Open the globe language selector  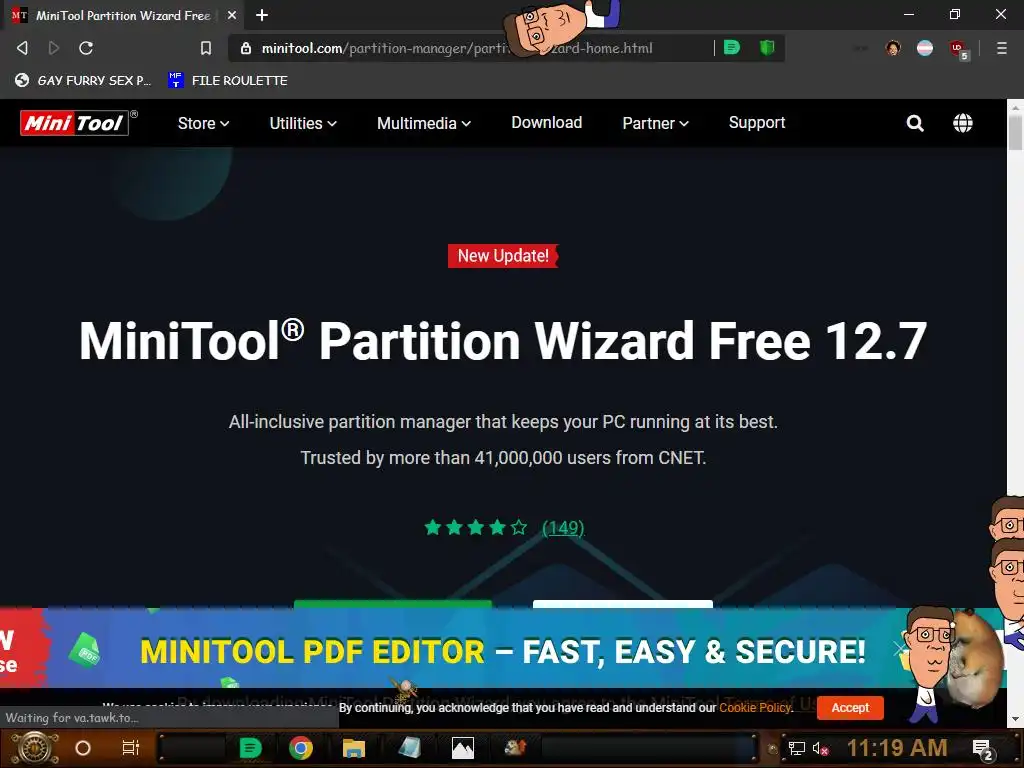pos(963,123)
